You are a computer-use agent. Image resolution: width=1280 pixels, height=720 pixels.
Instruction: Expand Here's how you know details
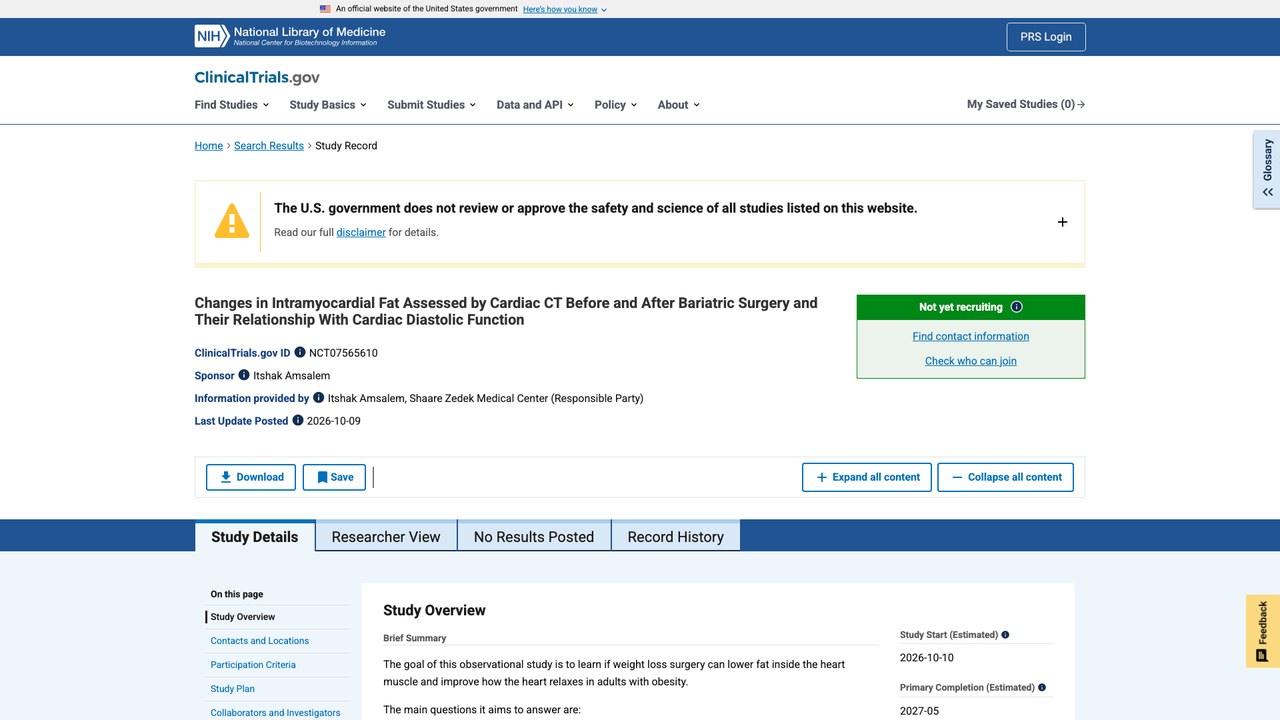tap(565, 9)
